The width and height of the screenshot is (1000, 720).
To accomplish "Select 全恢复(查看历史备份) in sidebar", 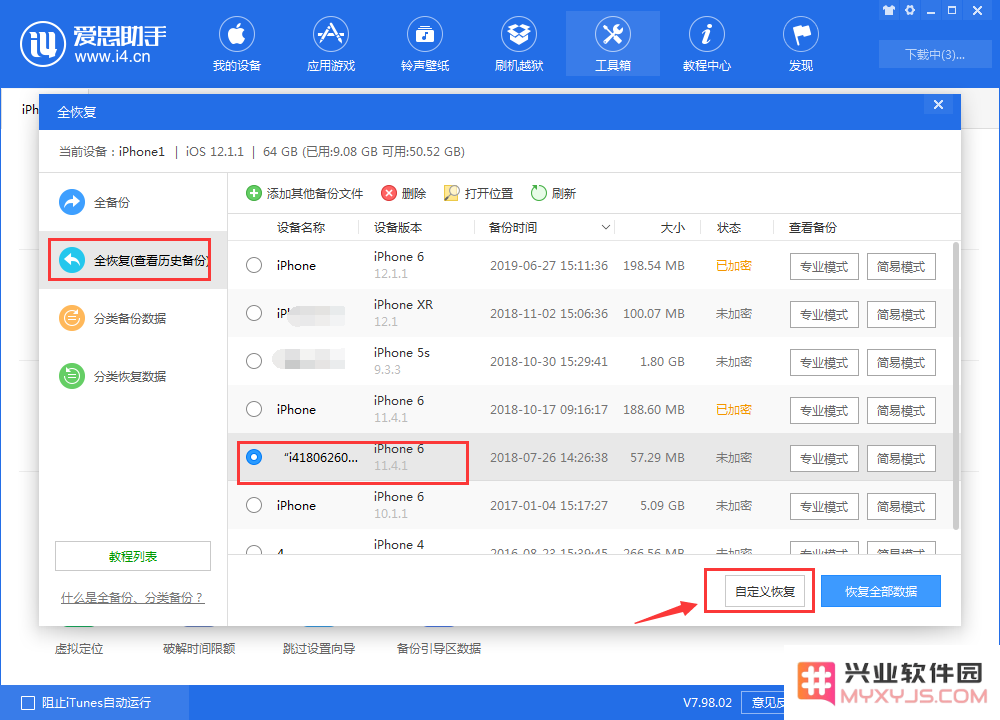I will point(133,260).
